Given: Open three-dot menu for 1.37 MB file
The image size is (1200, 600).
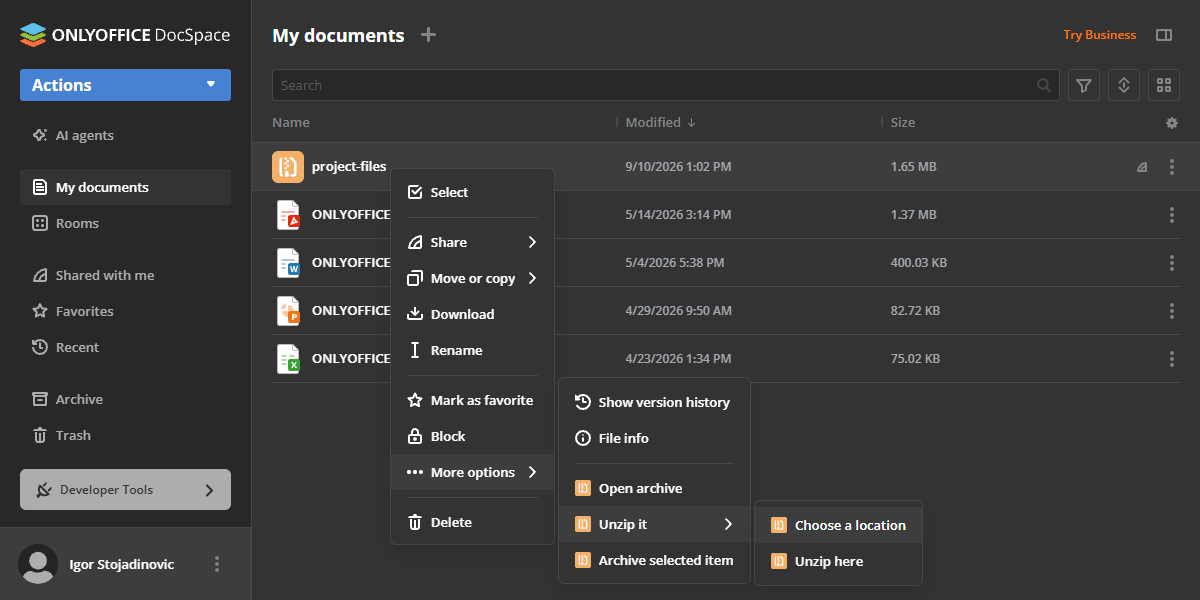Looking at the screenshot, I should pyautogui.click(x=1172, y=215).
